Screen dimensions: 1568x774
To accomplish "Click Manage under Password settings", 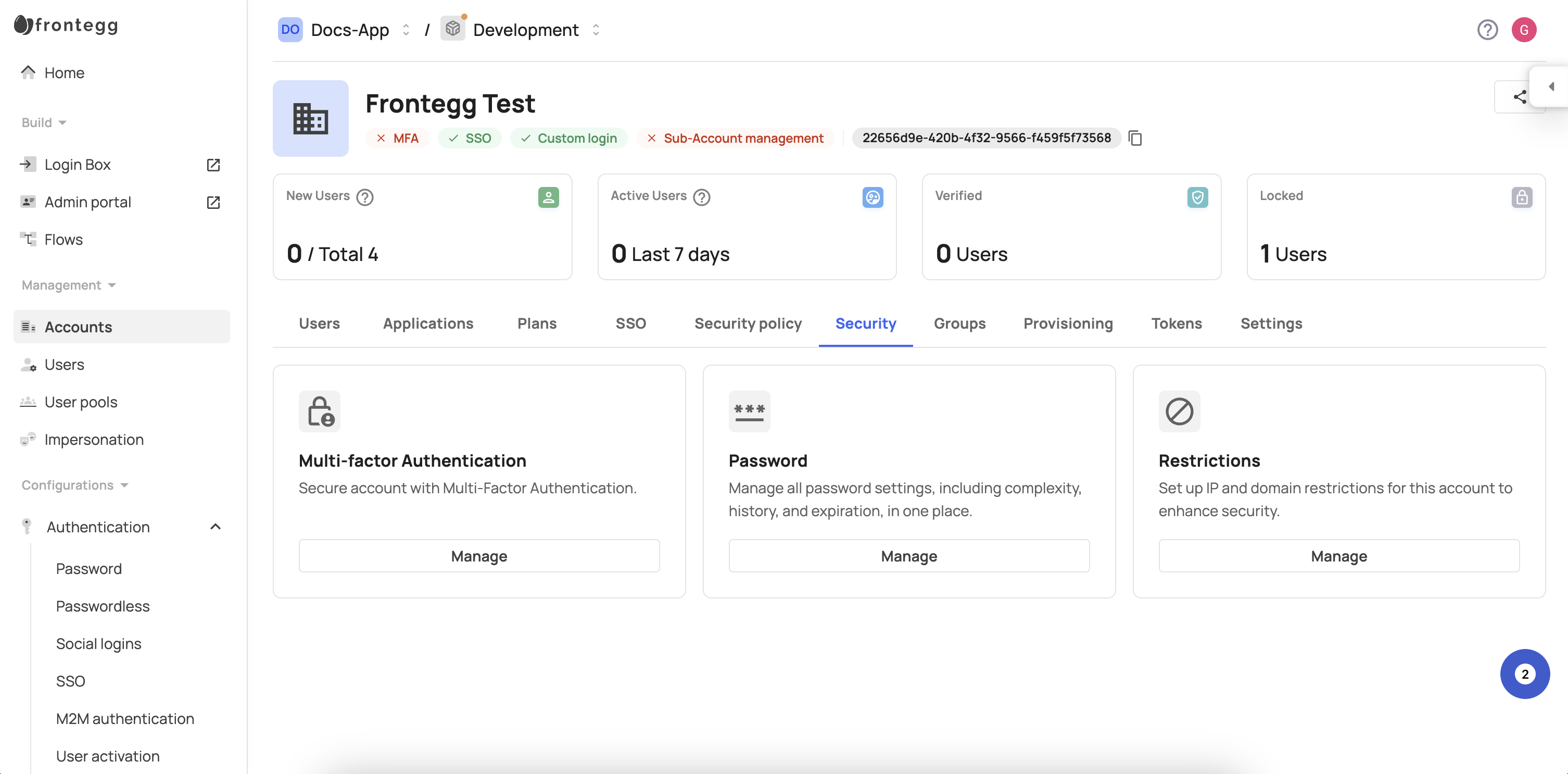I will tap(908, 555).
